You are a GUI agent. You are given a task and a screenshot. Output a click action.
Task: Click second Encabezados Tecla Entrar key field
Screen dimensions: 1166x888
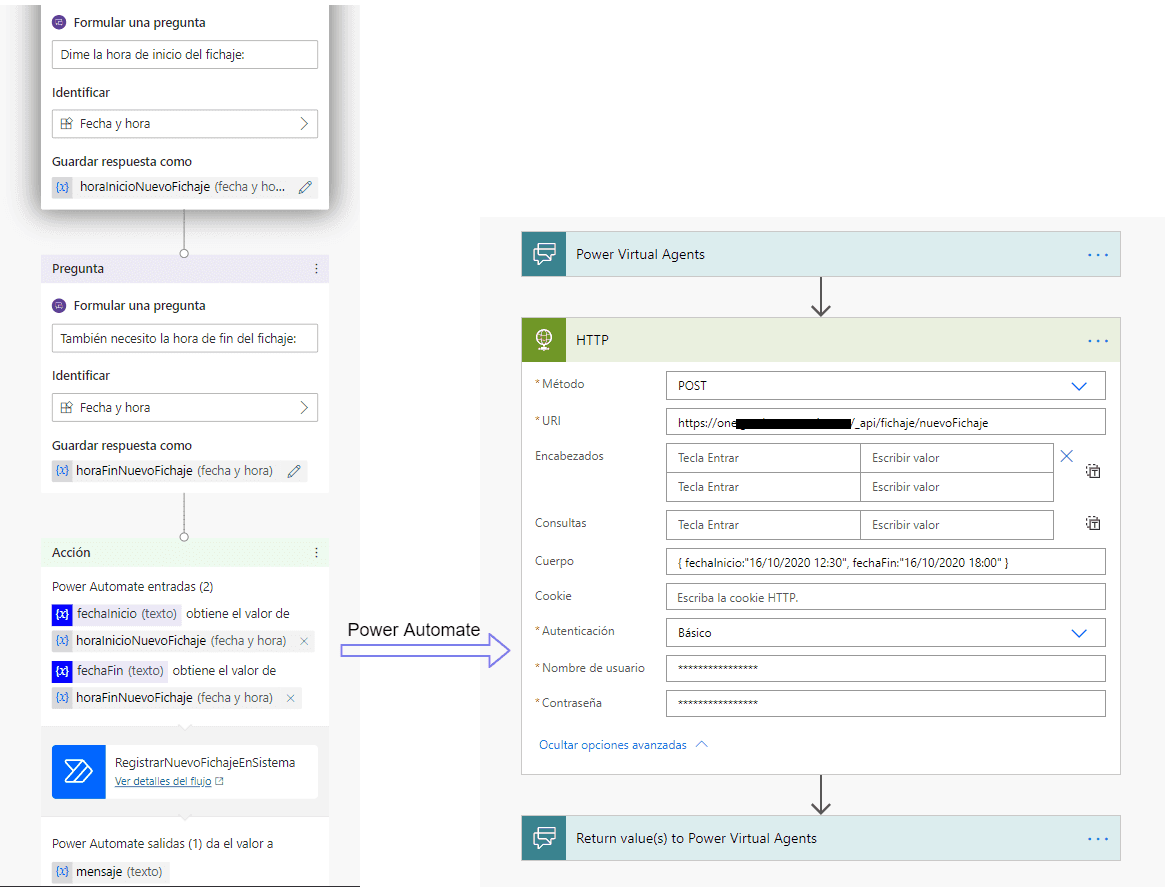click(763, 487)
